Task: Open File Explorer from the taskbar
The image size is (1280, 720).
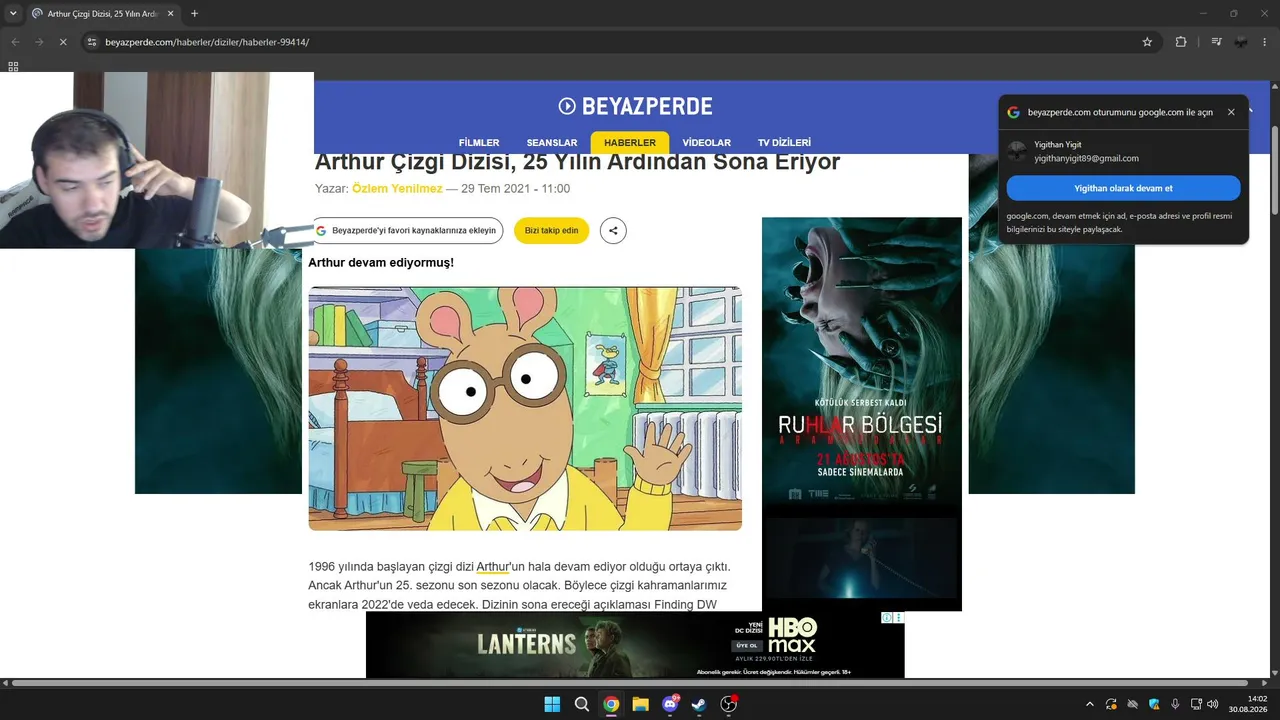Action: (x=640, y=704)
